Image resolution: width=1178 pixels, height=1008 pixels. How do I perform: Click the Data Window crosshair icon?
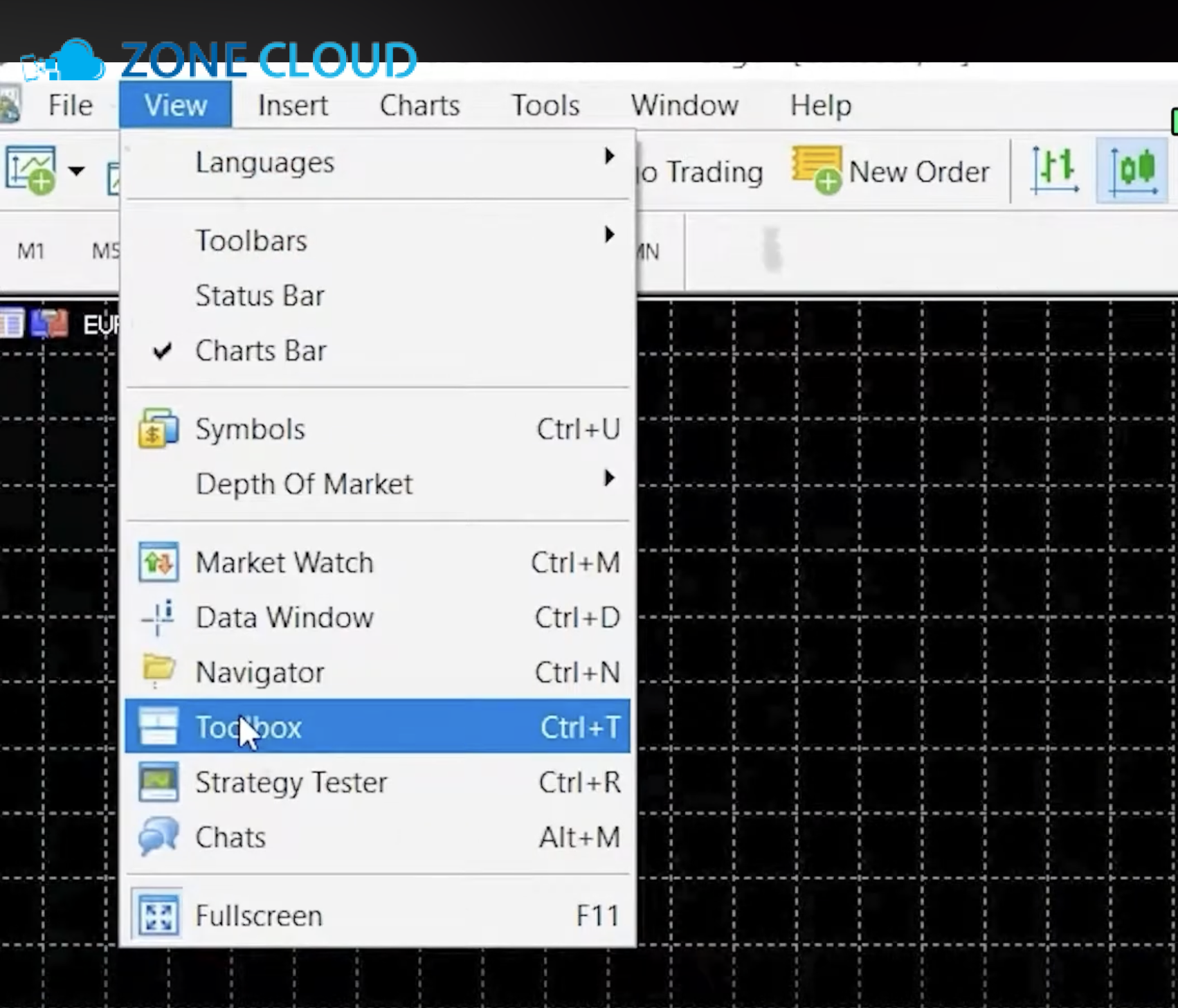point(158,617)
